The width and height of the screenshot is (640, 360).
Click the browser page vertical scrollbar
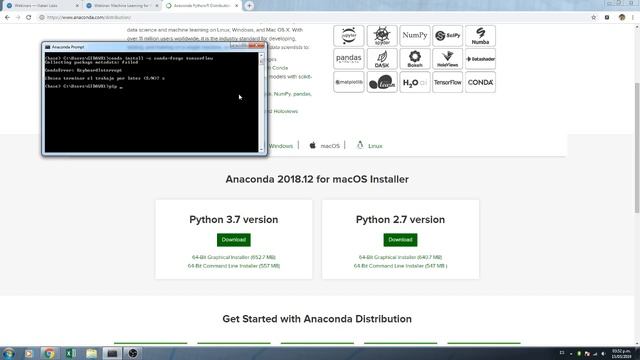pyautogui.click(x=637, y=147)
